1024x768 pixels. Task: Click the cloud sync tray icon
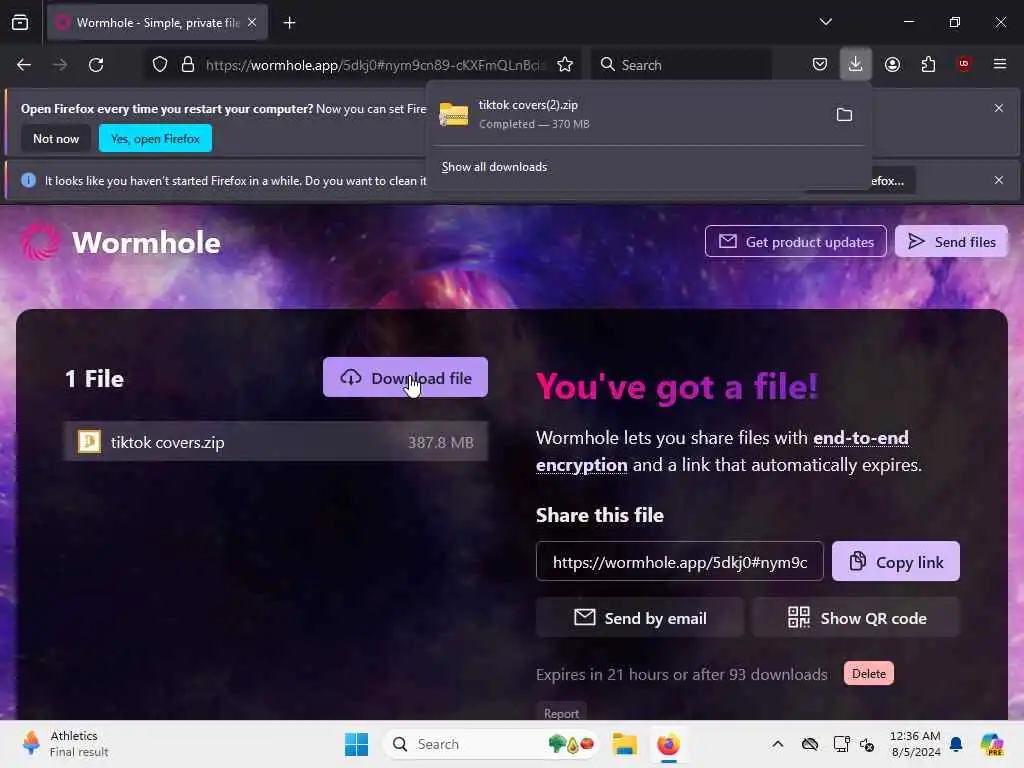pyautogui.click(x=810, y=744)
